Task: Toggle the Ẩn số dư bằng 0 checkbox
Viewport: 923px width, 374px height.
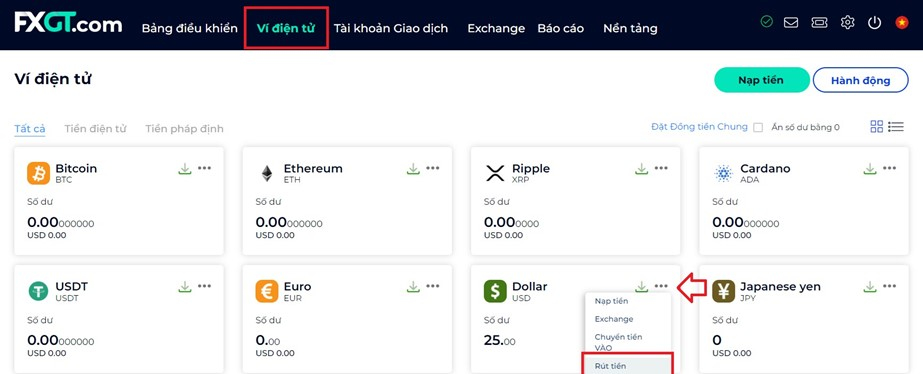Action: tap(758, 127)
